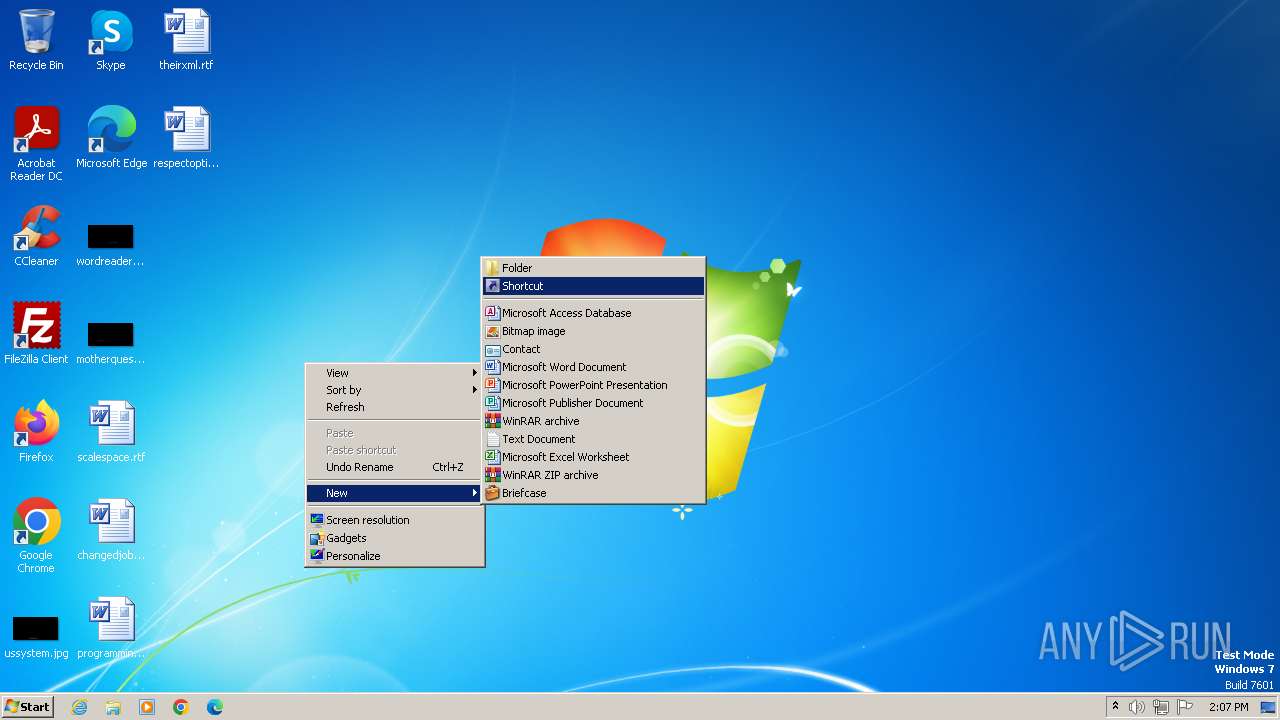The width and height of the screenshot is (1280, 720).
Task: Open Gadgets from the context menu
Action: click(395, 538)
